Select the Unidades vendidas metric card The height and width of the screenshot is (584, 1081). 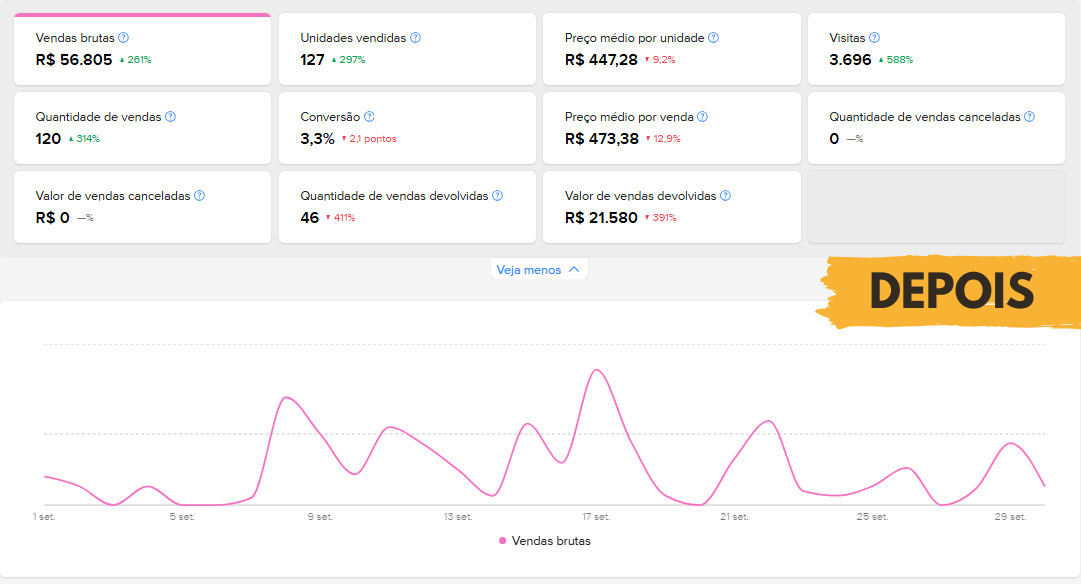point(406,50)
